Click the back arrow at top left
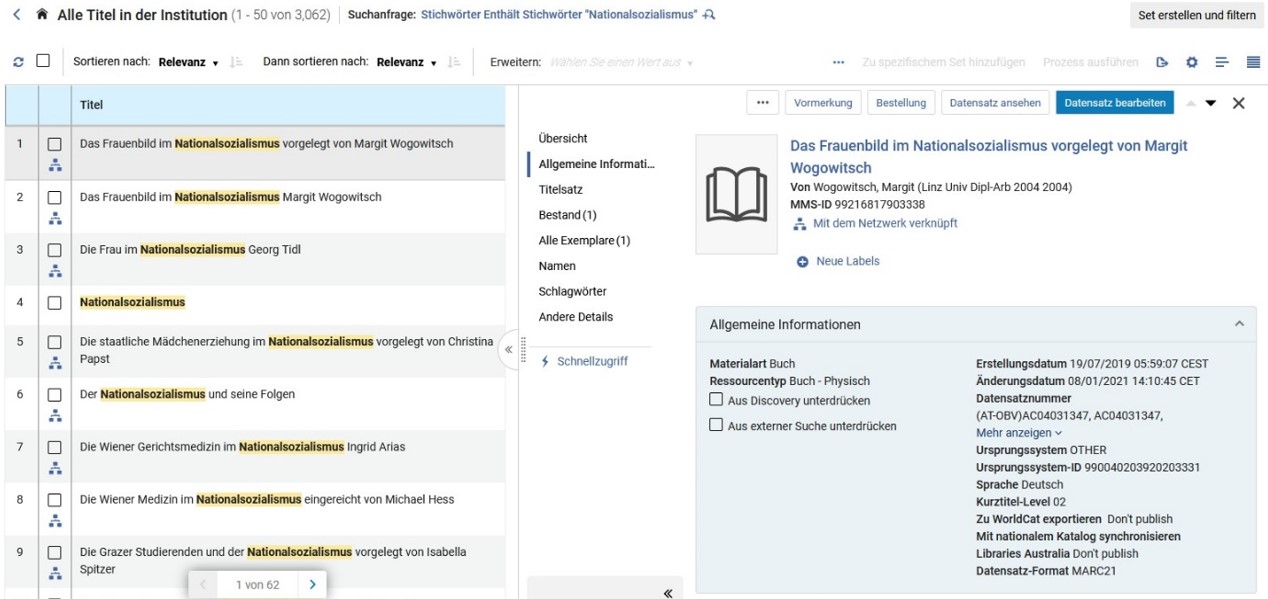 click(x=17, y=15)
